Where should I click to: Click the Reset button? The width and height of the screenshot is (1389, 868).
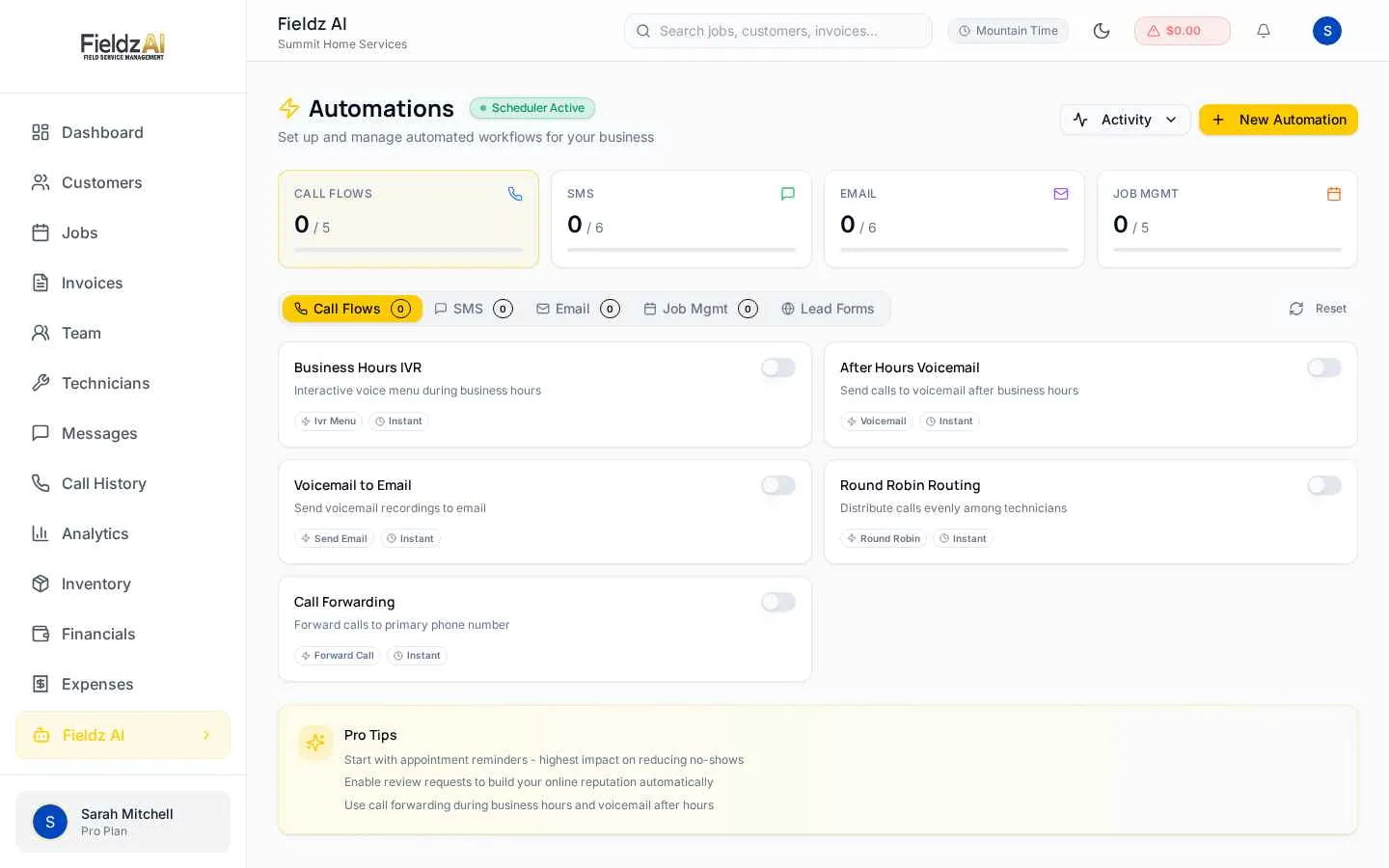1318,309
